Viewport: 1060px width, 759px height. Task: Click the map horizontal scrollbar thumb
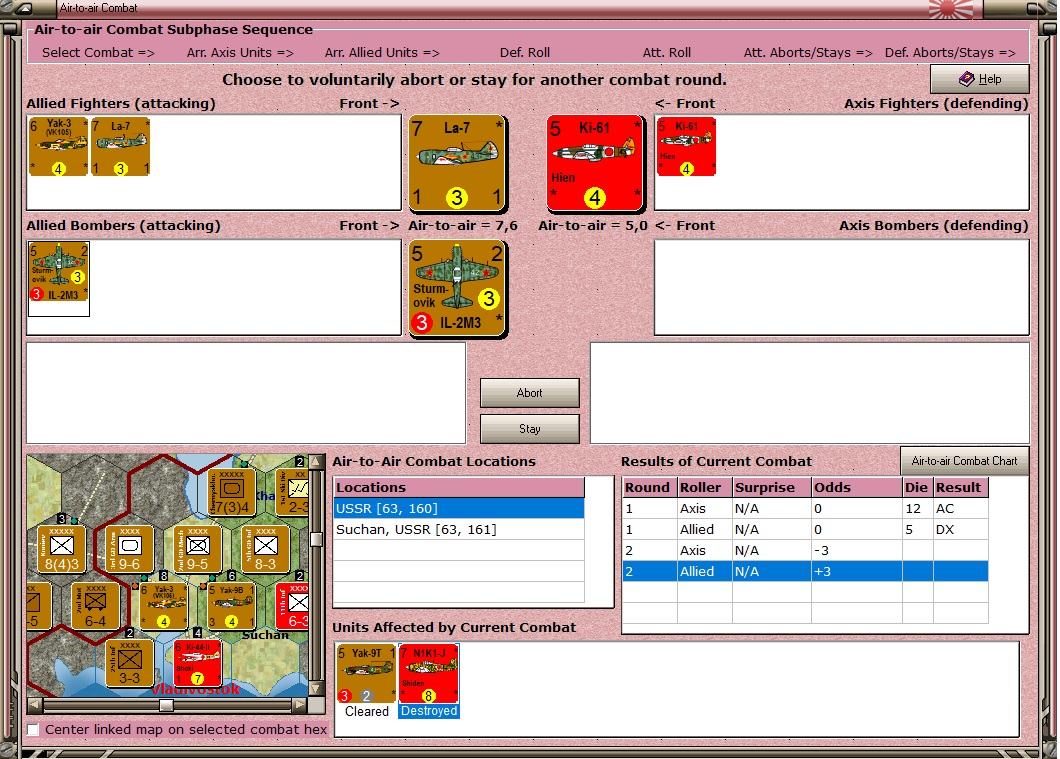[166, 706]
